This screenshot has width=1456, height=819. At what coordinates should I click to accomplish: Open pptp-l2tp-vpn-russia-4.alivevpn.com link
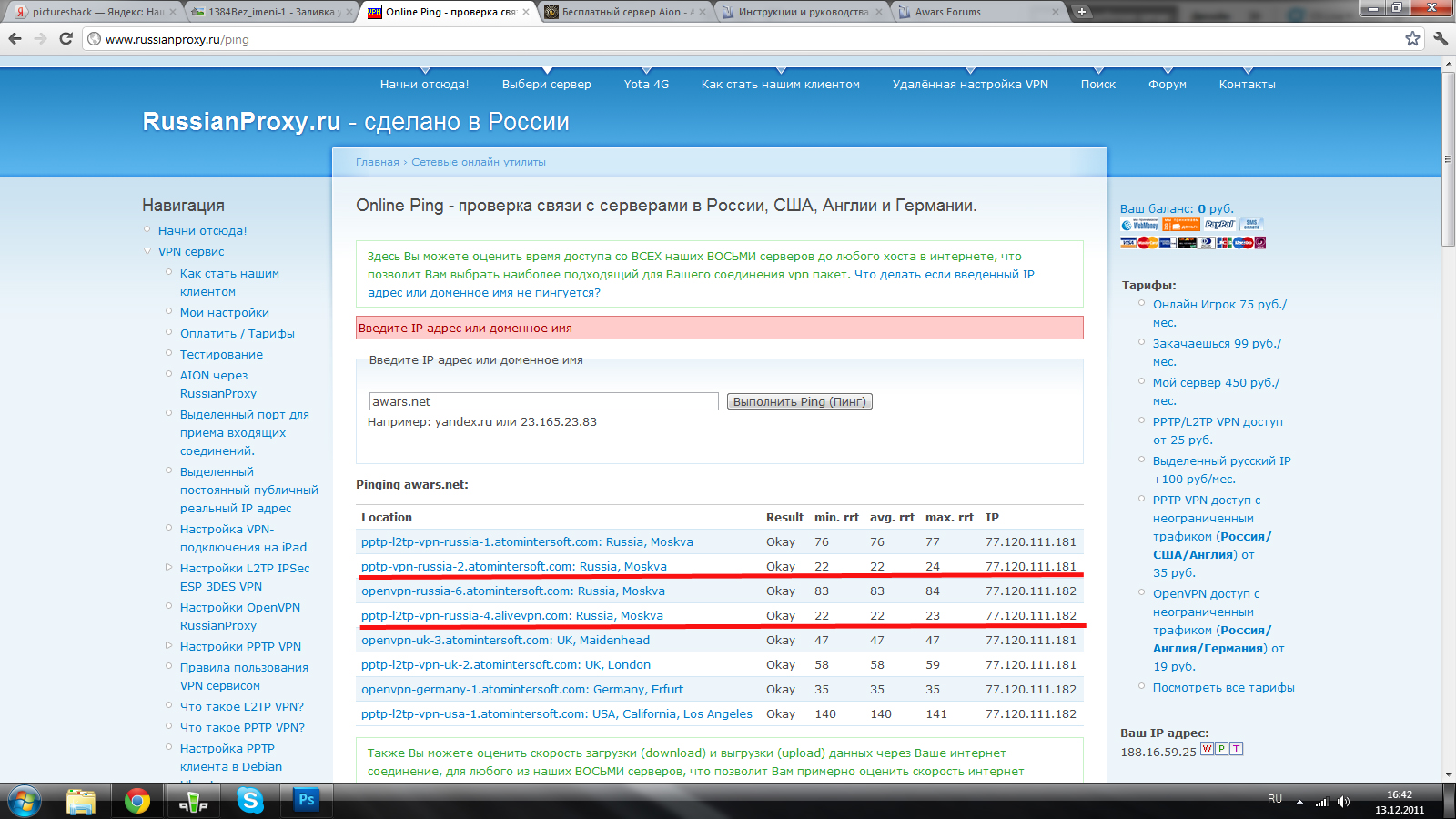tap(512, 615)
